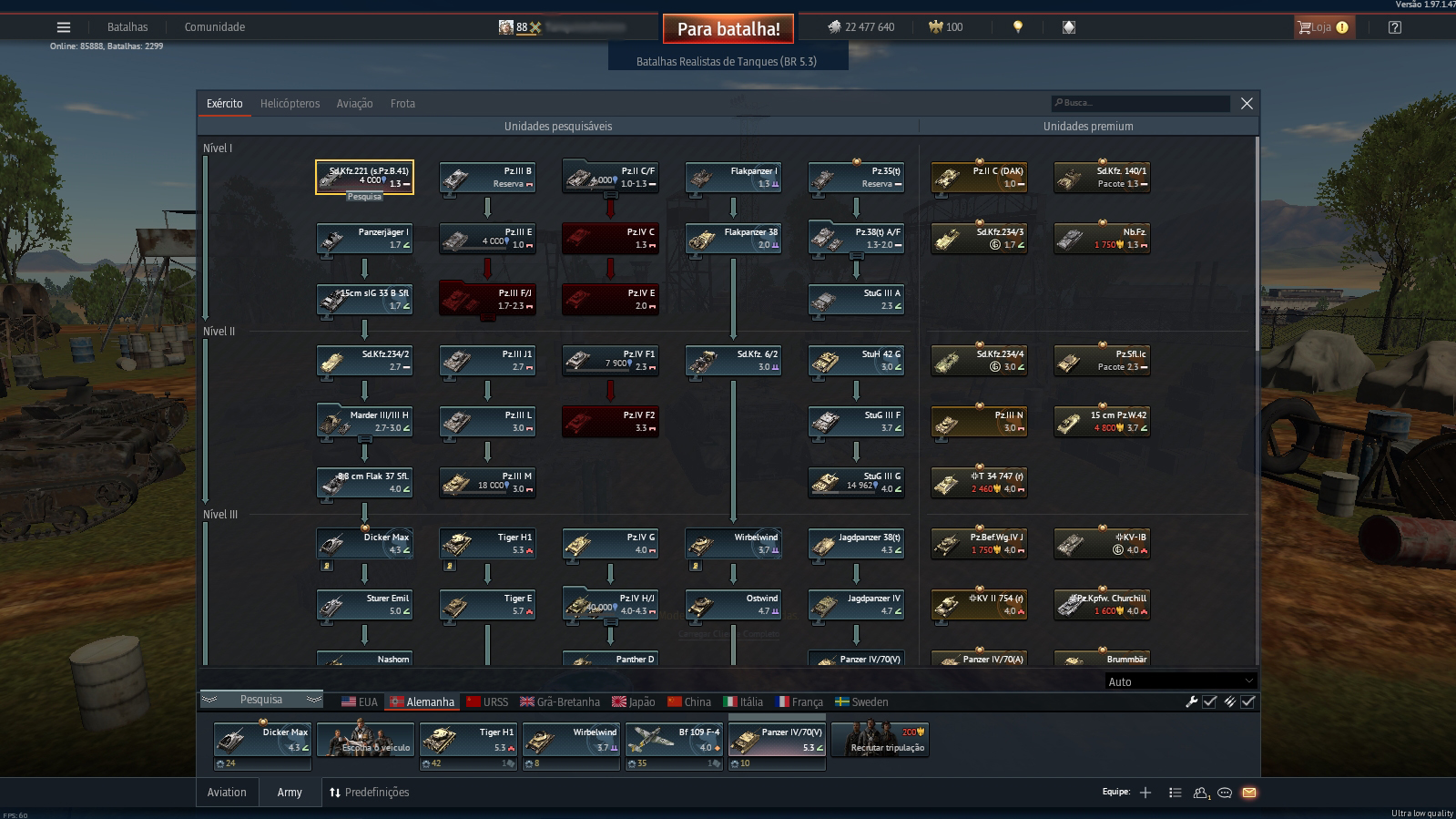This screenshot has height=819, width=1456.
Task: Select the StuH 42 G vehicle
Action: point(856,361)
